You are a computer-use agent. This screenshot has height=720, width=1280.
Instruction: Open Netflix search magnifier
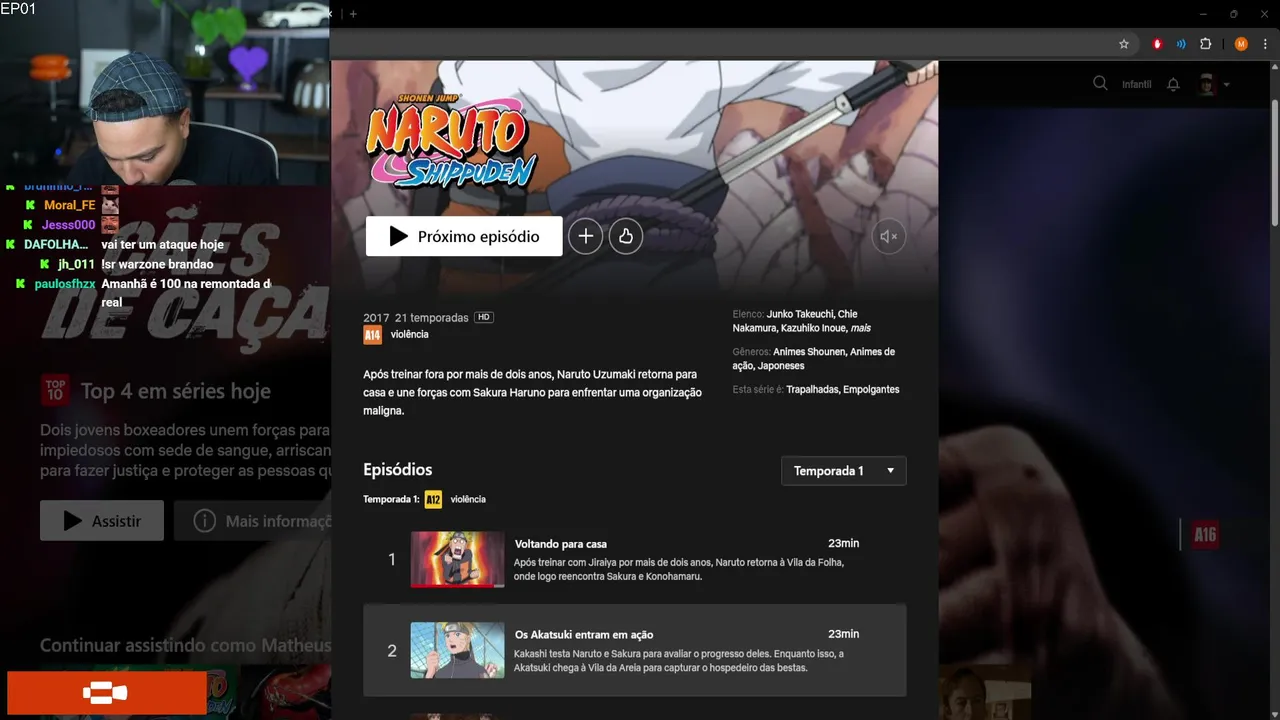[x=1100, y=84]
